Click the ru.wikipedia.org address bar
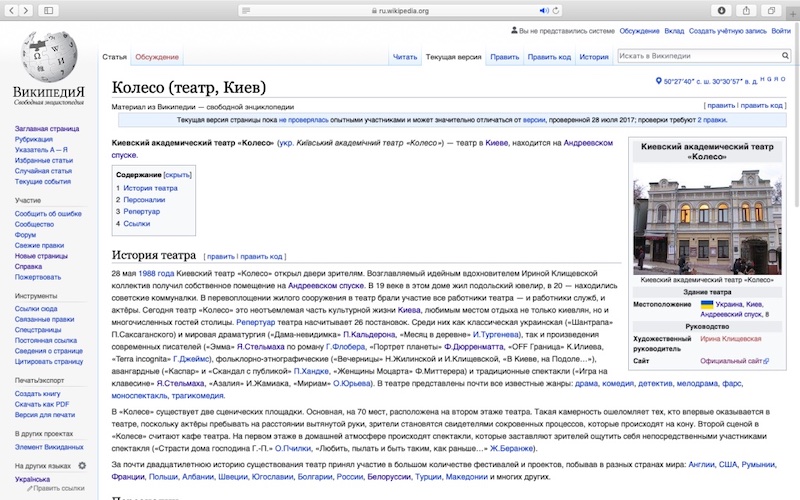 400,10
